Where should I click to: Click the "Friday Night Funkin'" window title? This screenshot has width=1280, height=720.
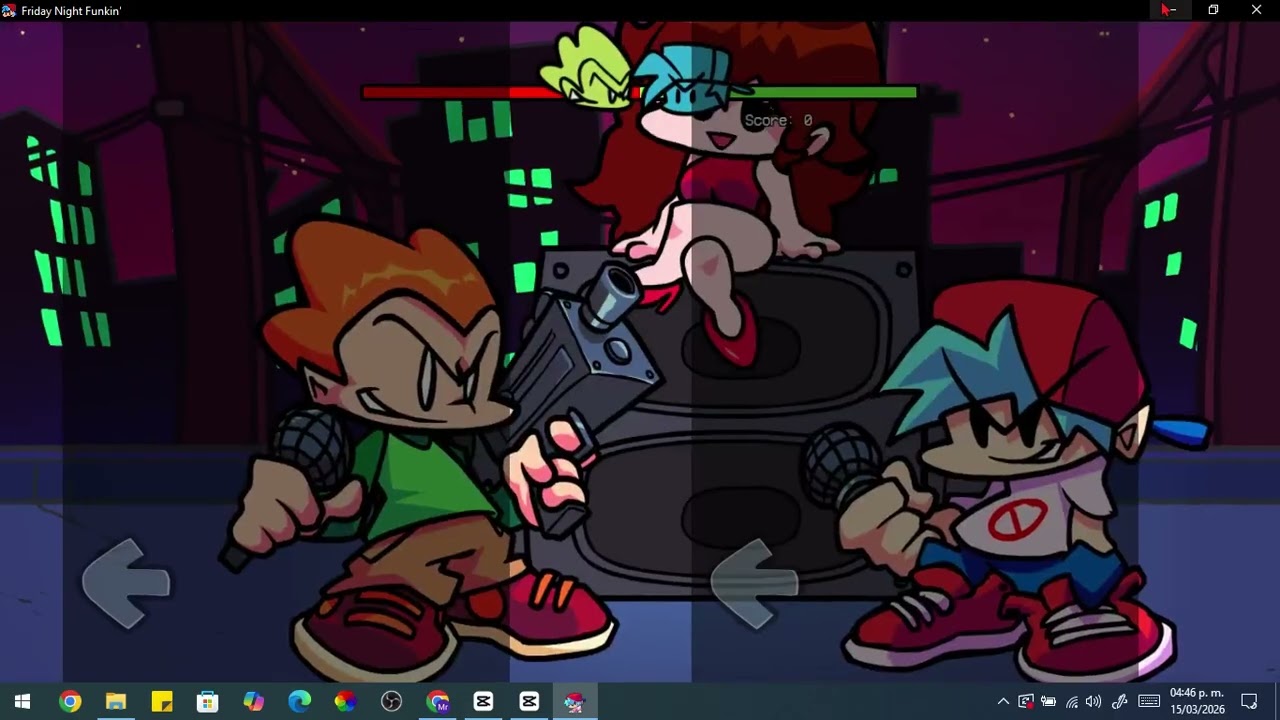coord(71,11)
